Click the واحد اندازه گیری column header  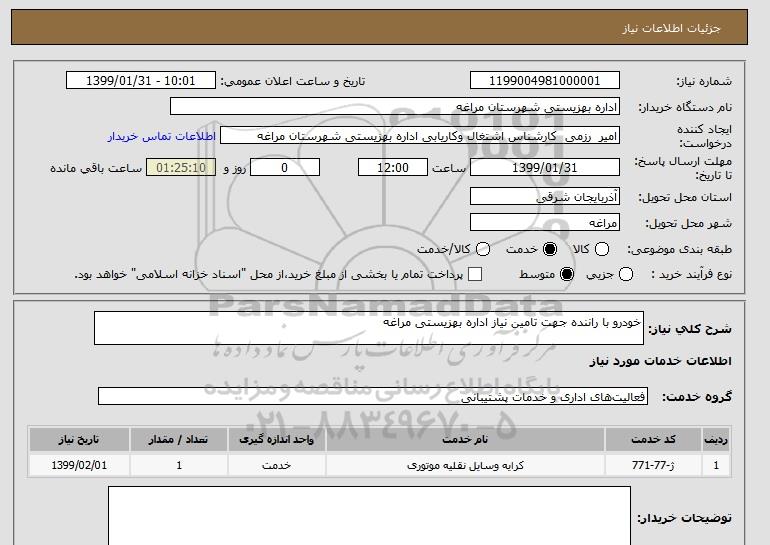click(276, 439)
